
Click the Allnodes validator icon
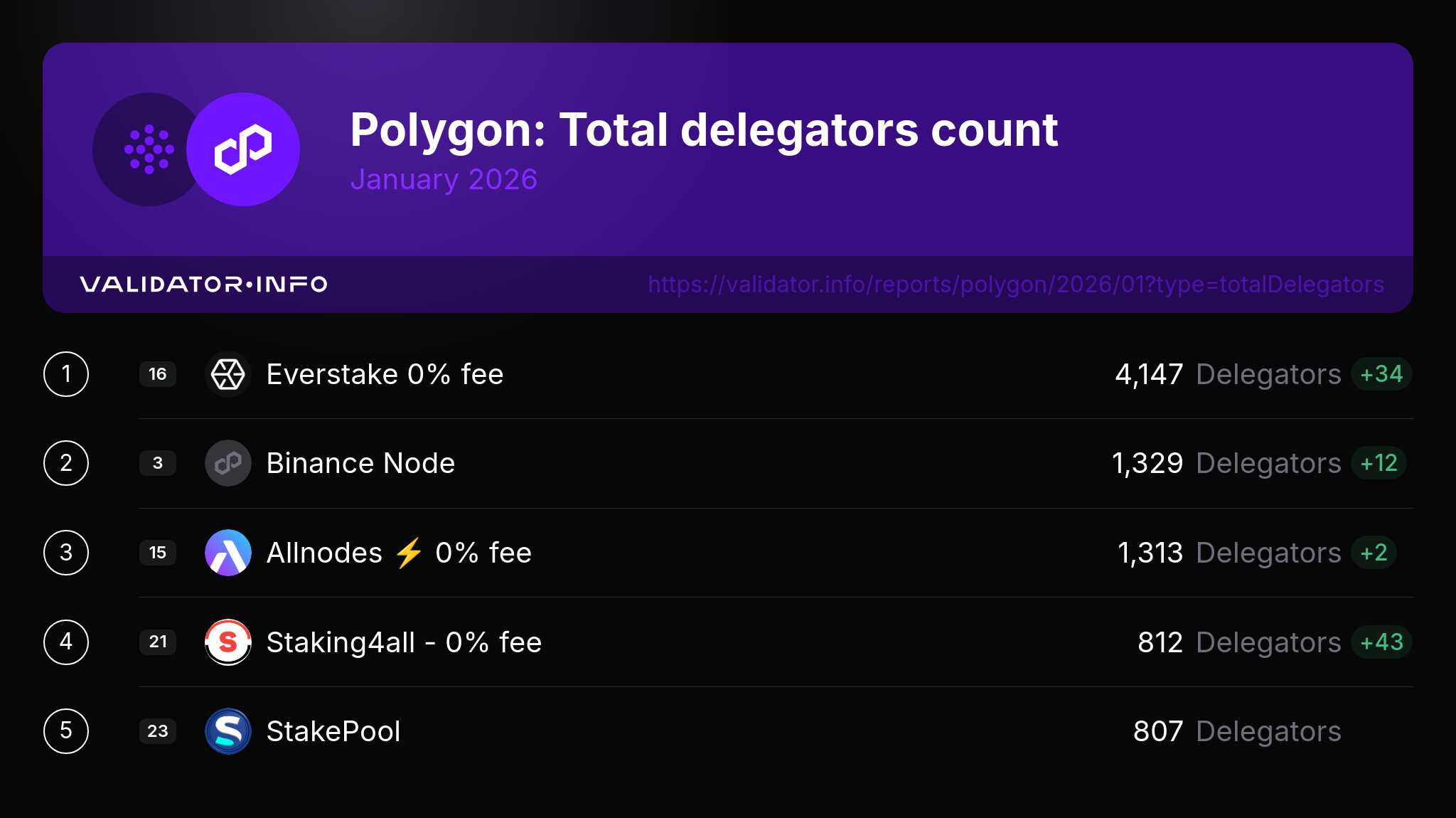[228, 553]
